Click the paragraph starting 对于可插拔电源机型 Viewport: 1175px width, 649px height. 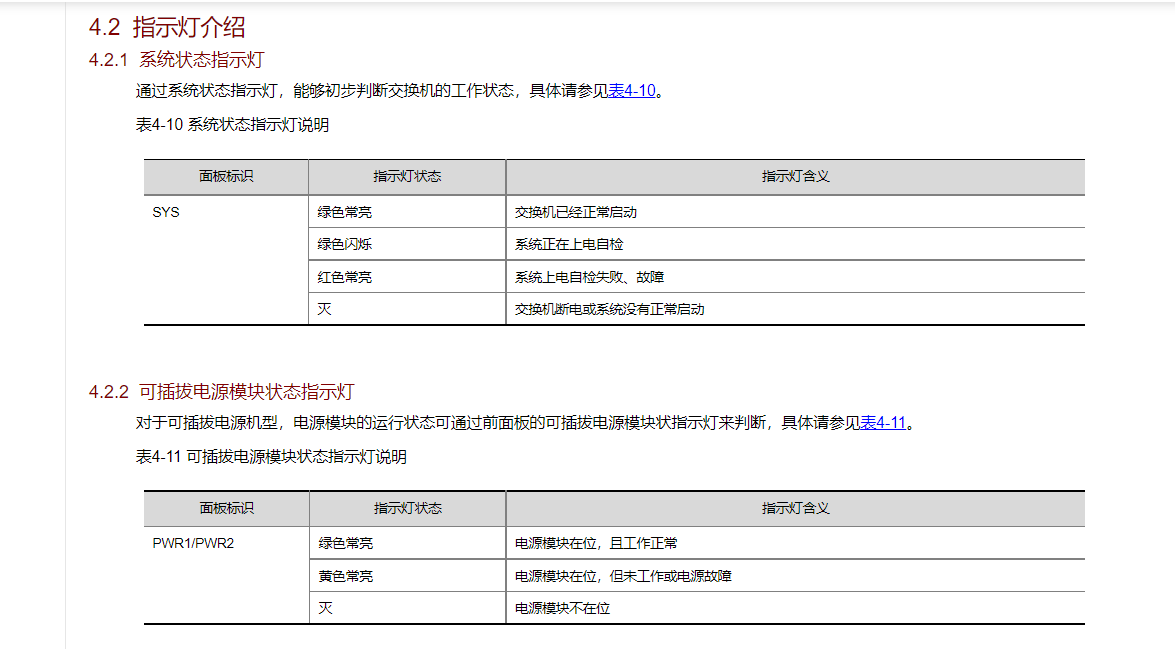[526, 423]
